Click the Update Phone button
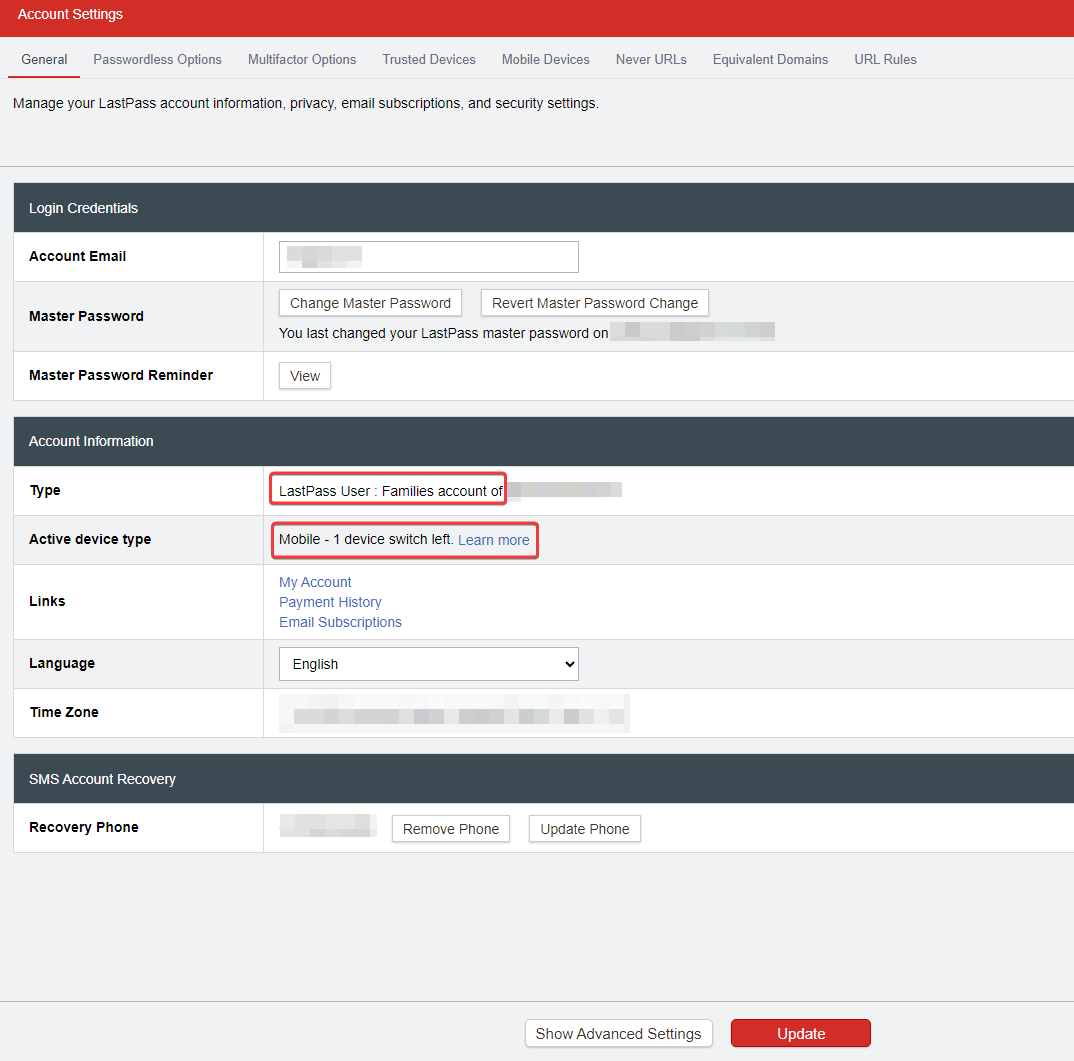Screen dimensions: 1074x1061 (585, 829)
